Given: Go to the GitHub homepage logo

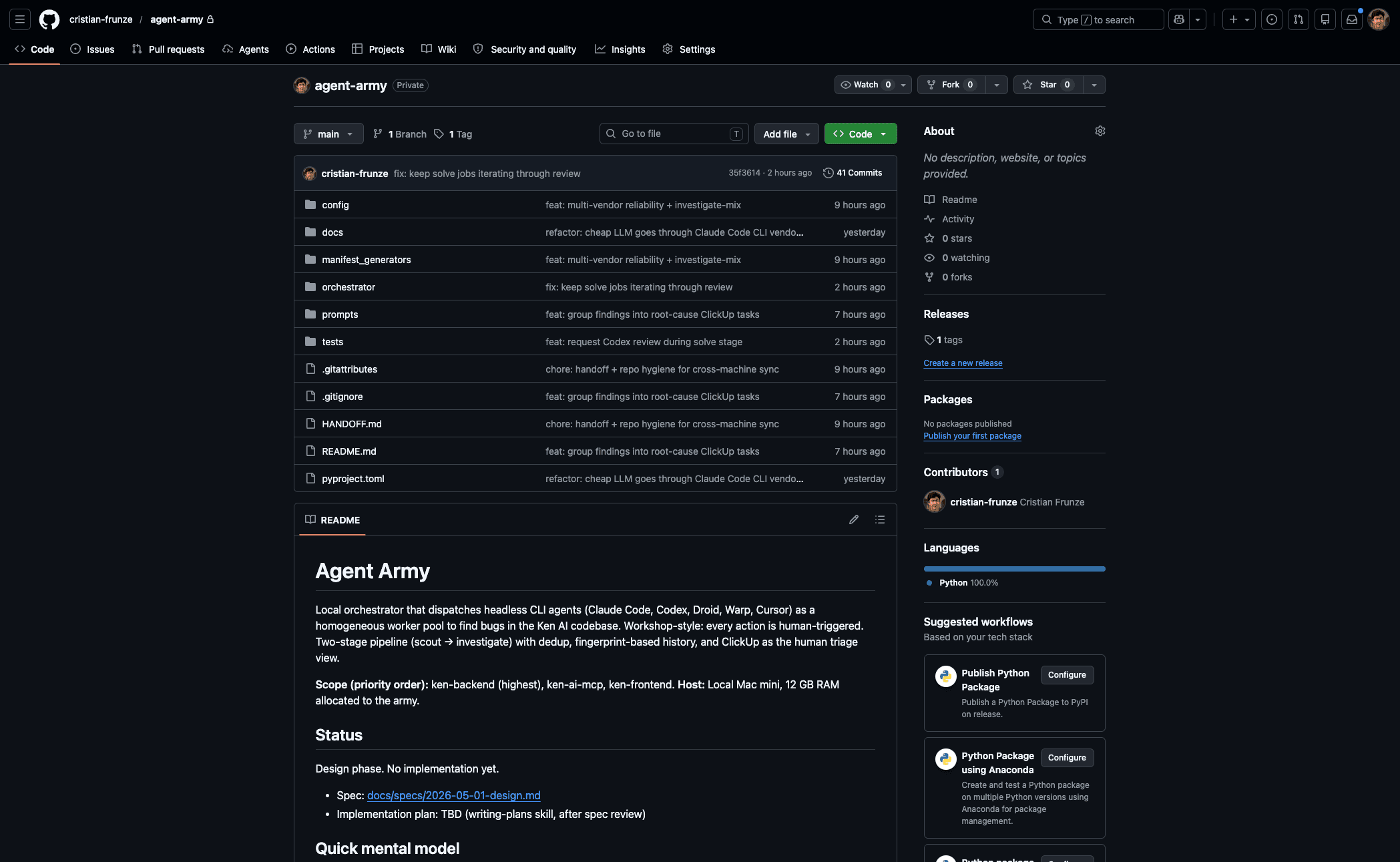Looking at the screenshot, I should tap(49, 19).
